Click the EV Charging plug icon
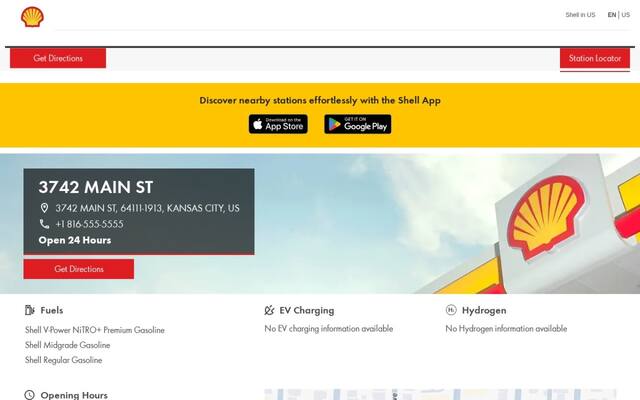Screen dimensions: 640x400 click(269, 311)
